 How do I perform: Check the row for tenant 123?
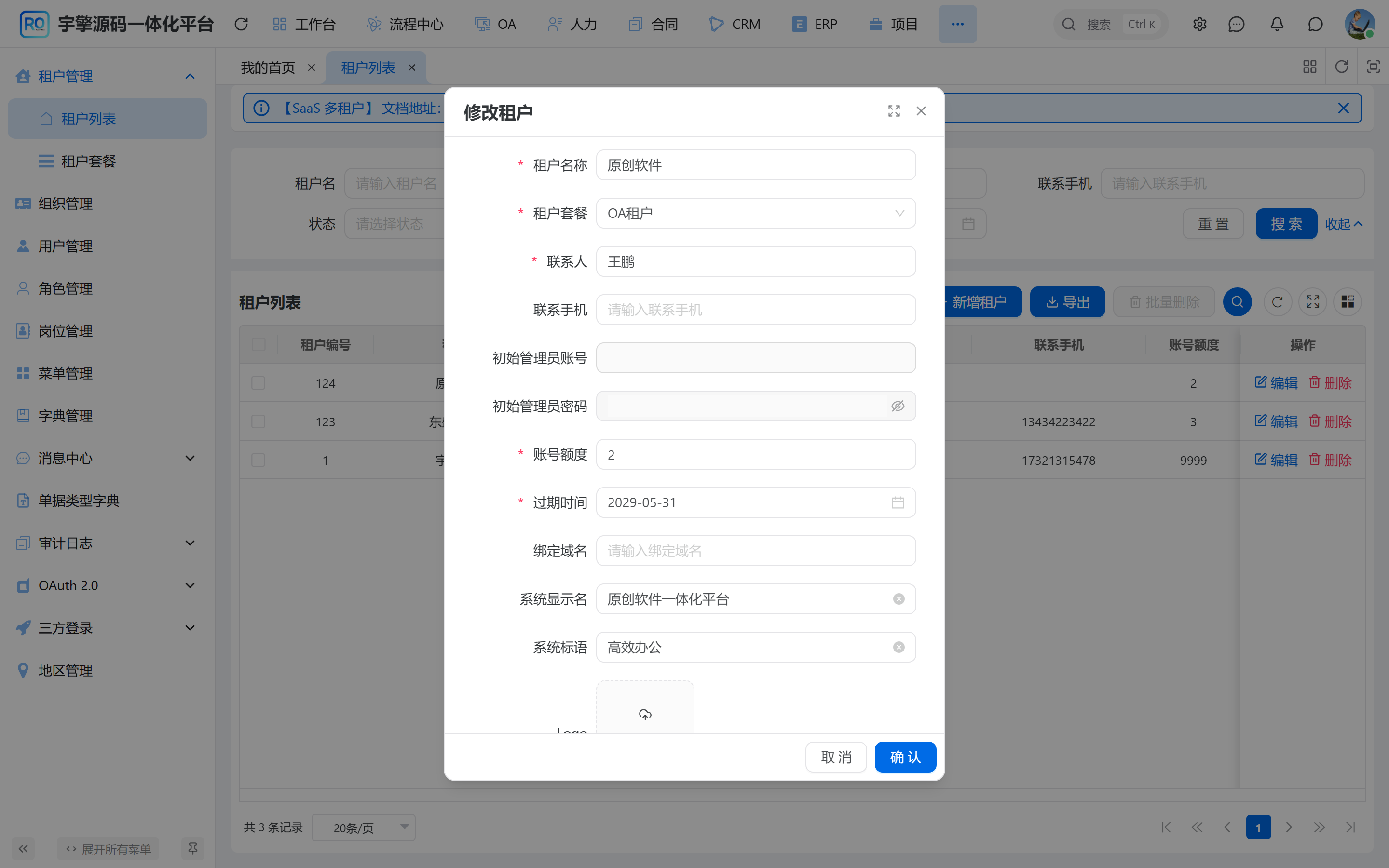259,421
